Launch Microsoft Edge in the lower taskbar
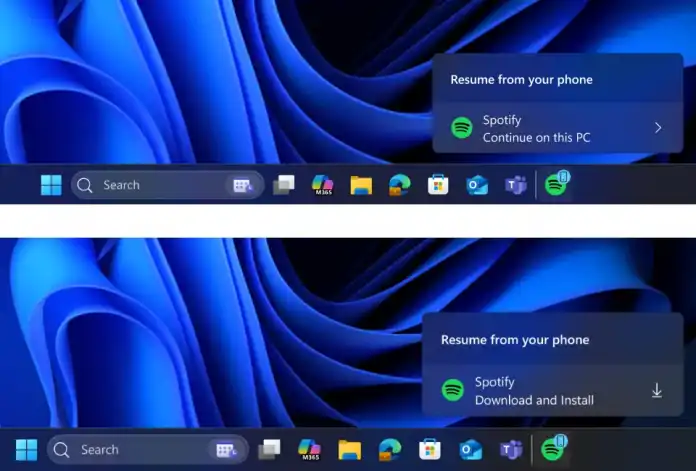Viewport: 696px width, 471px height. 390,449
